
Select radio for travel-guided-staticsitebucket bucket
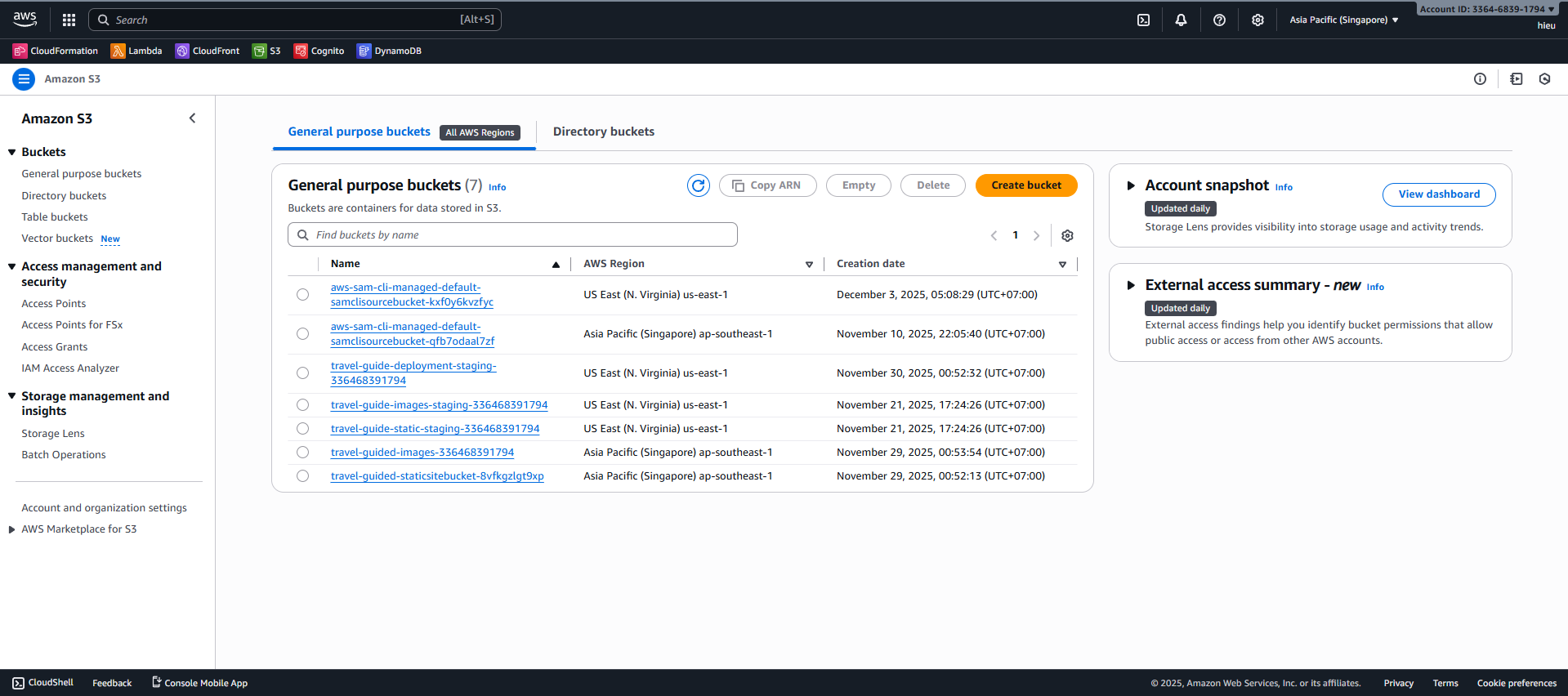pyautogui.click(x=303, y=476)
